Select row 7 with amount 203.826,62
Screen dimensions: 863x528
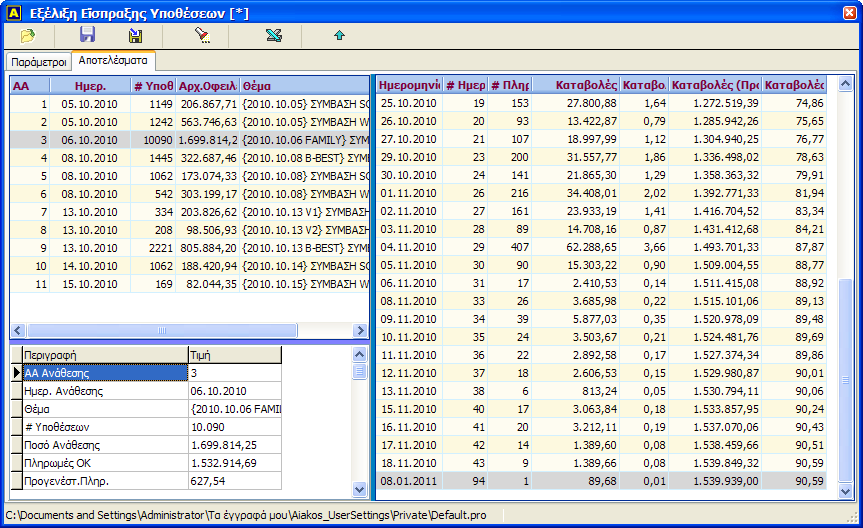click(190, 212)
